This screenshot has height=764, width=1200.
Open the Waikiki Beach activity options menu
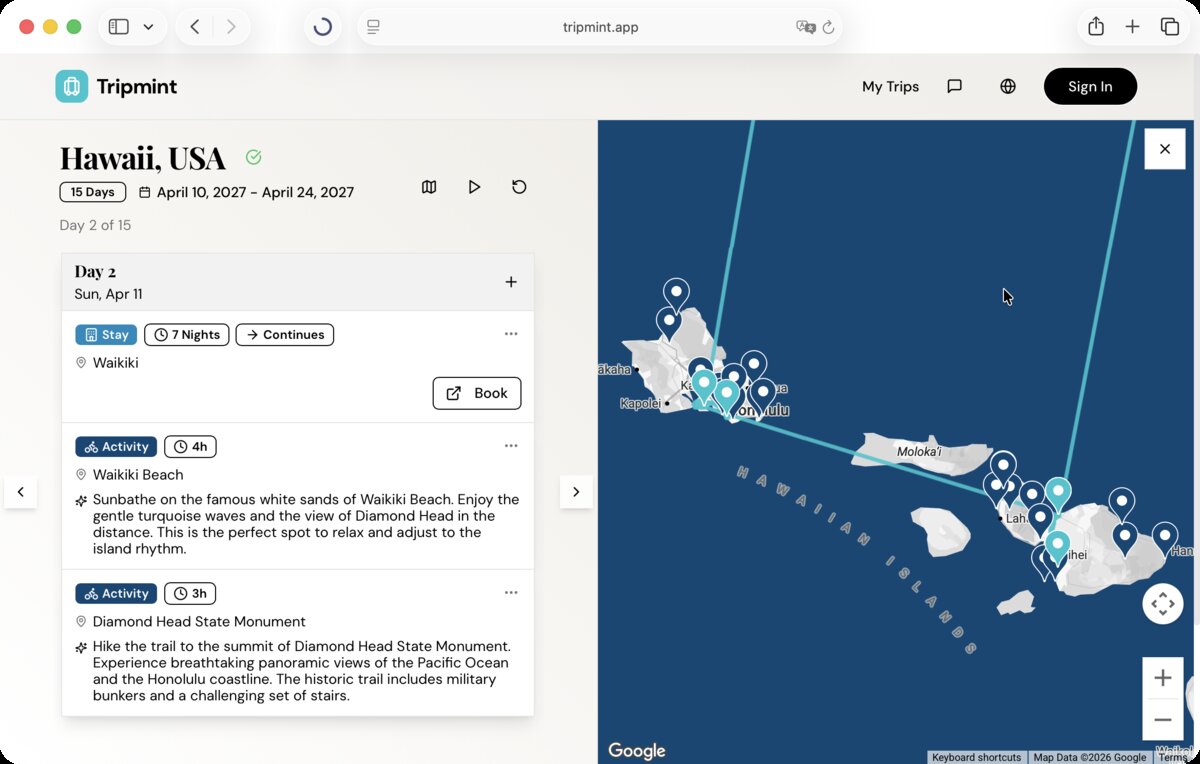tap(511, 445)
